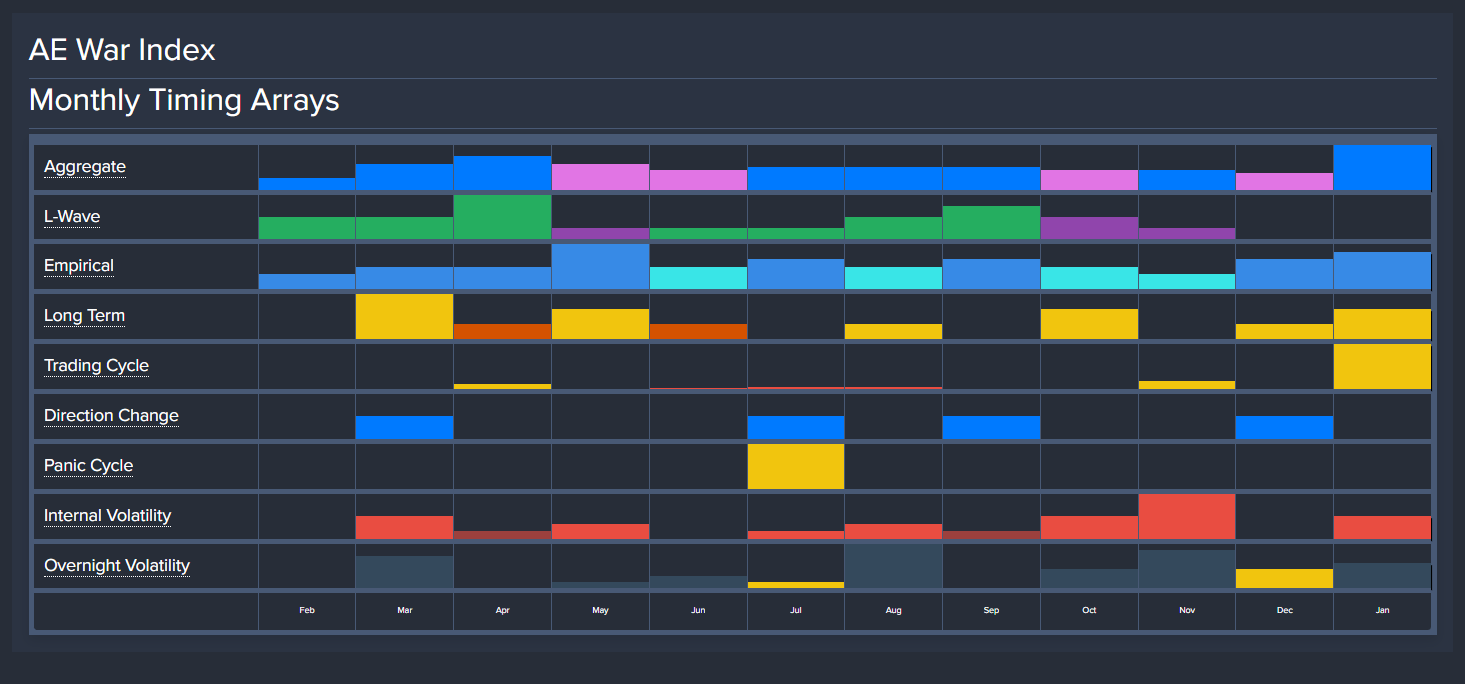This screenshot has height=684, width=1465.
Task: Open the Panic Cycle label
Action: click(88, 466)
